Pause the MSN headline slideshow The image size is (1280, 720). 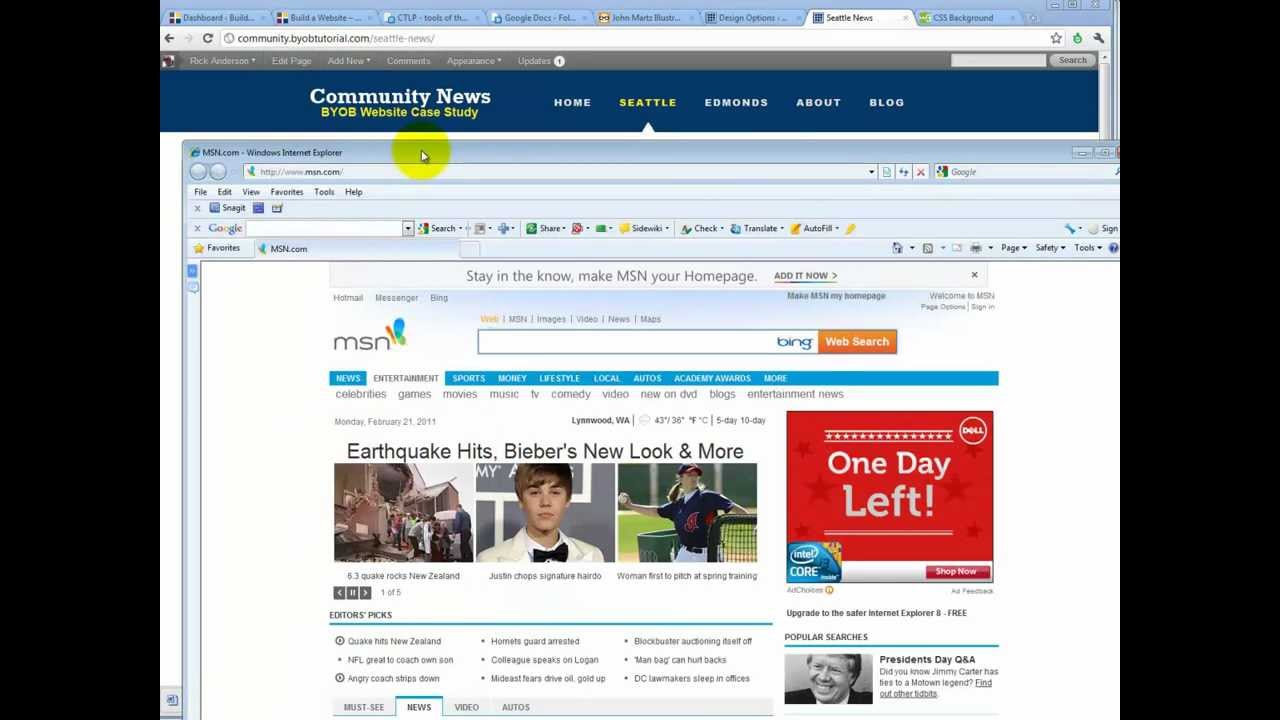click(352, 593)
